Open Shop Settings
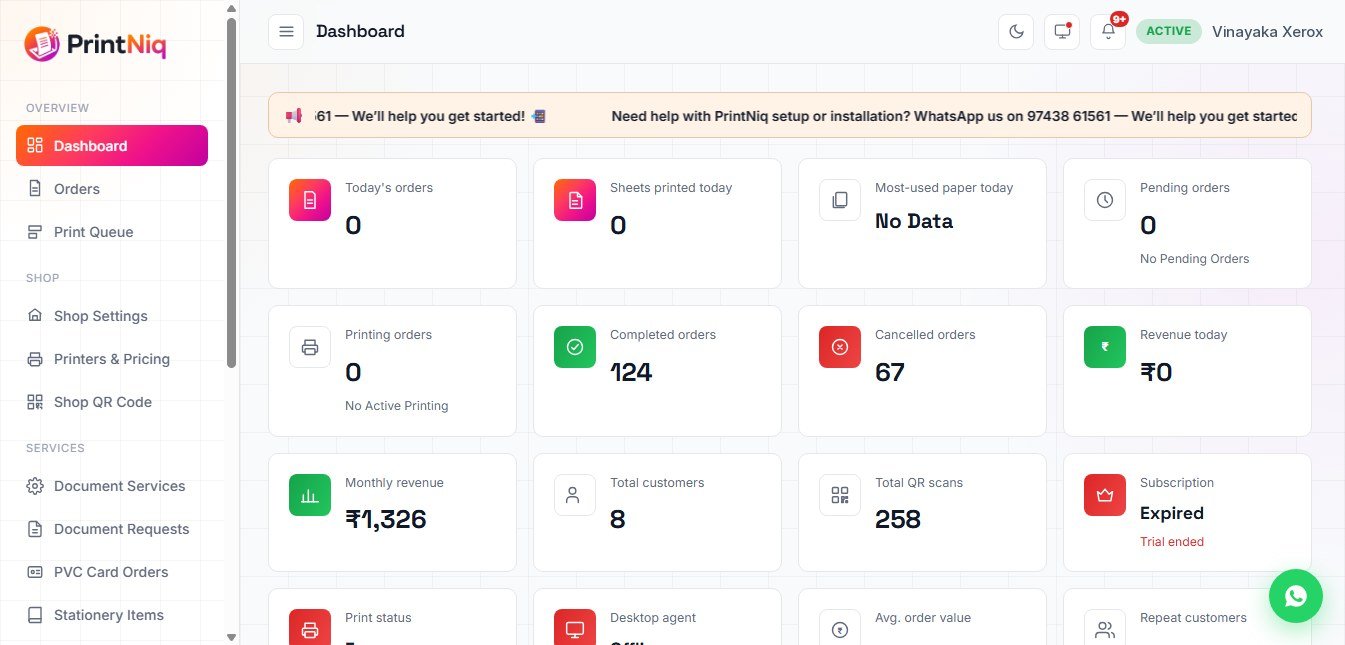Image resolution: width=1345 pixels, height=645 pixels. coord(112,316)
